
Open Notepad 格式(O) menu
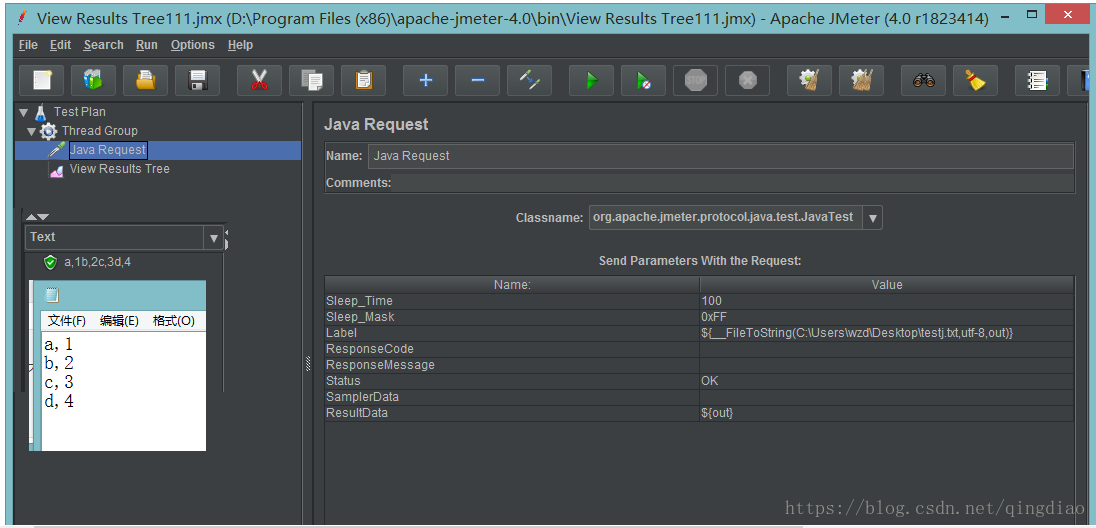click(x=173, y=321)
